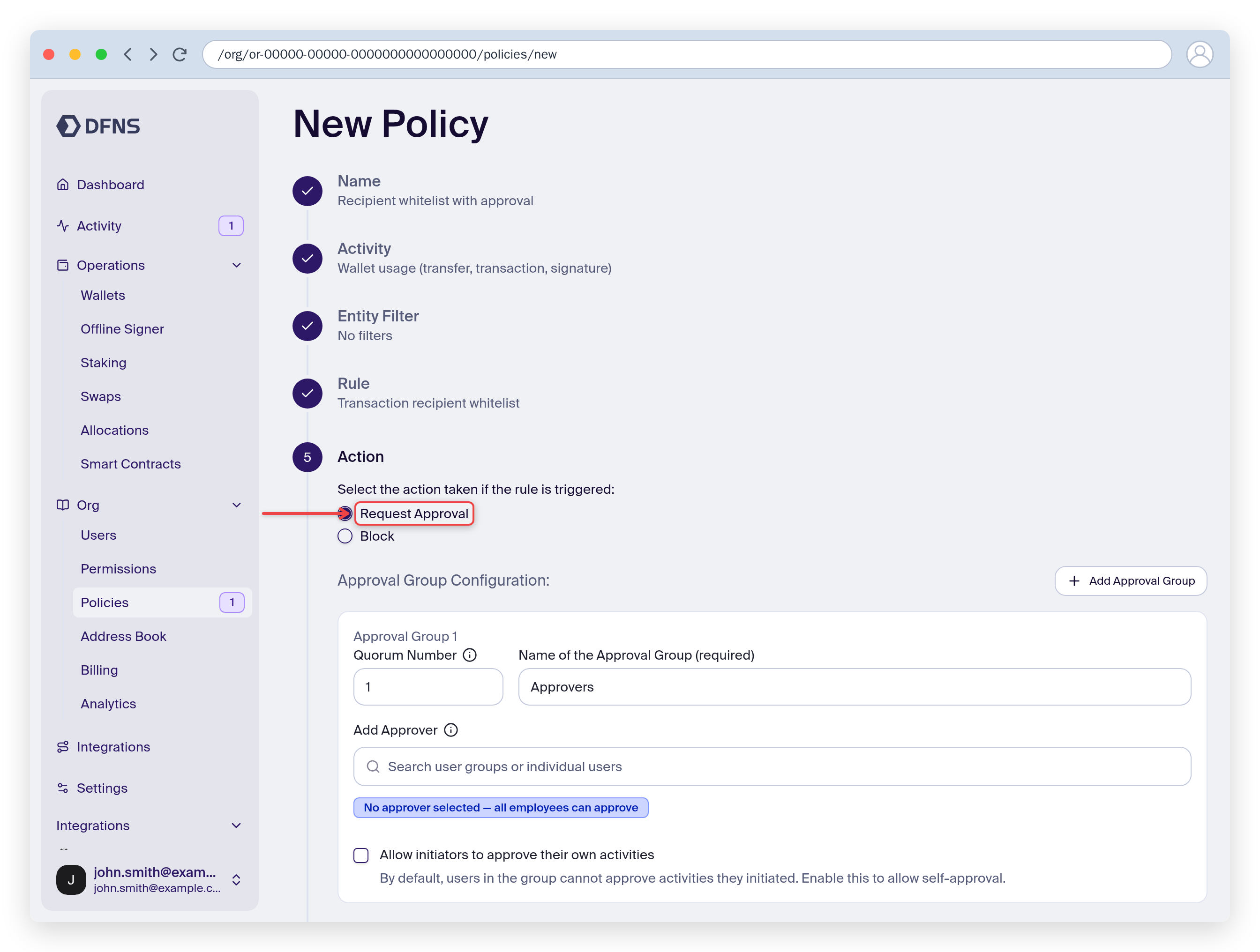Click the browser forward arrow
This screenshot has height=952, width=1260.
(153, 54)
